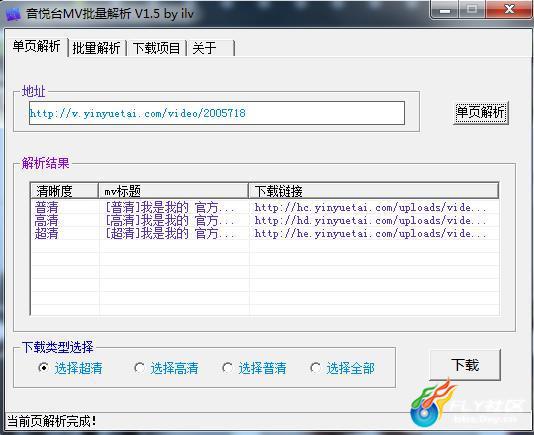Click the 下载 button
The height and width of the screenshot is (435, 534).
(x=465, y=365)
